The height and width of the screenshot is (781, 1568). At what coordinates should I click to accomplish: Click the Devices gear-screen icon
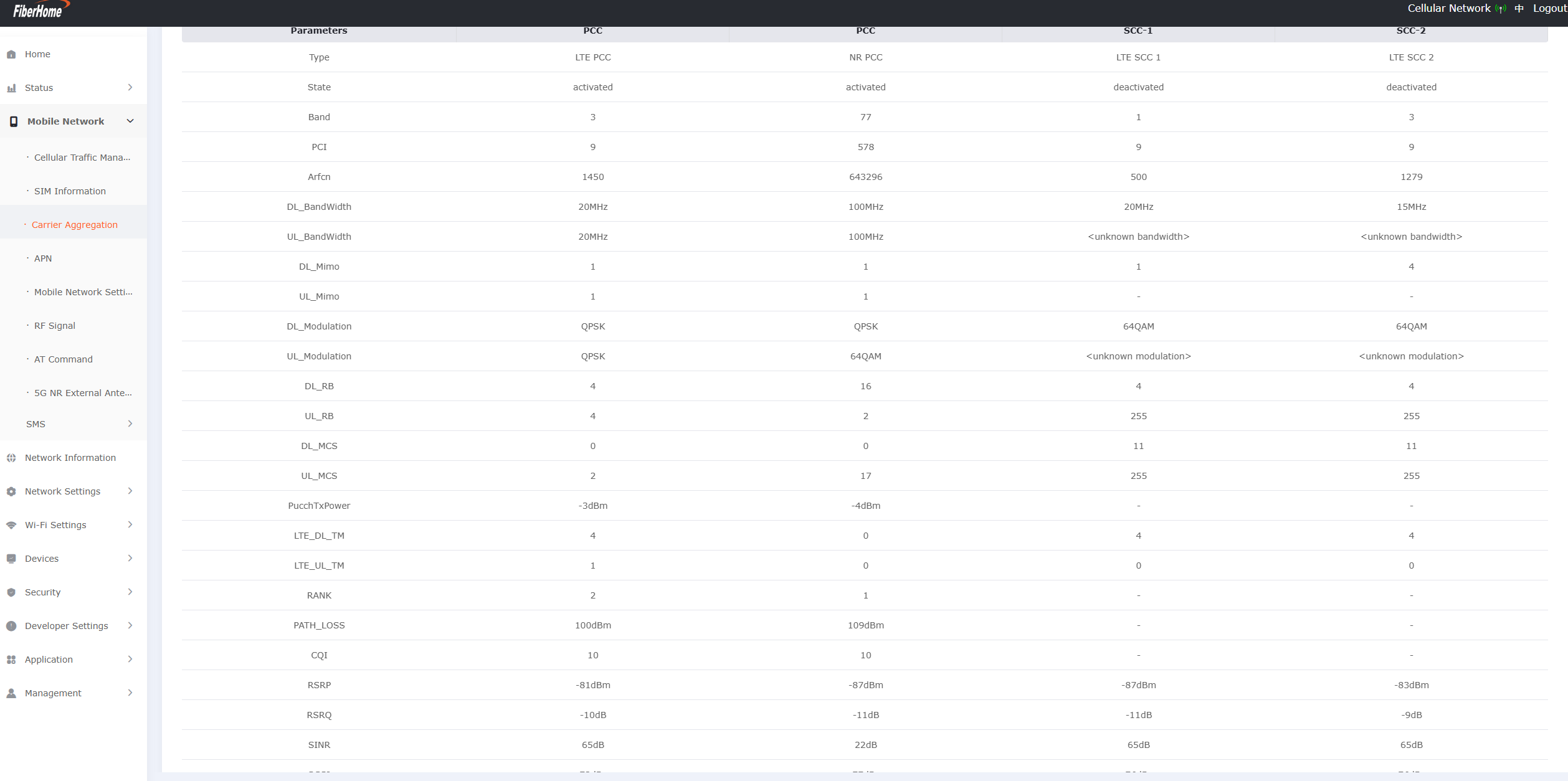click(x=11, y=559)
